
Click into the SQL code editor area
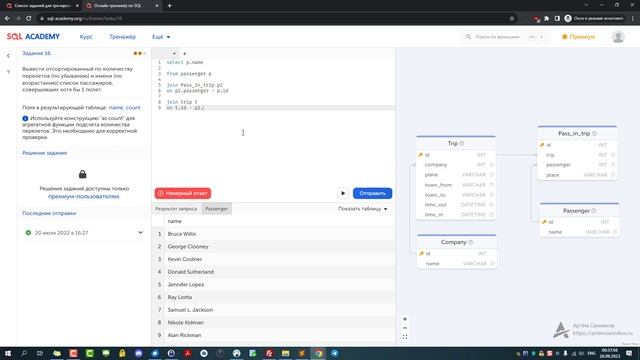(273, 122)
